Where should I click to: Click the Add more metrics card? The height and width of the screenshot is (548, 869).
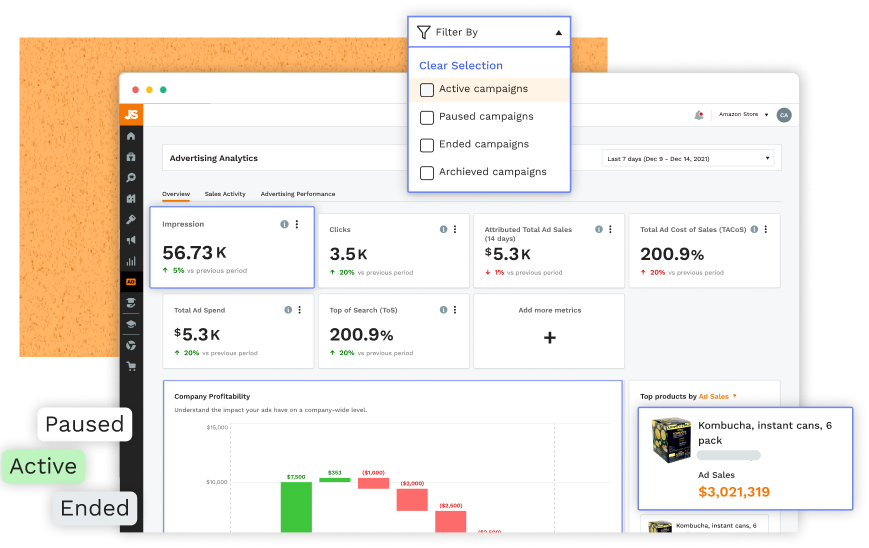(549, 331)
